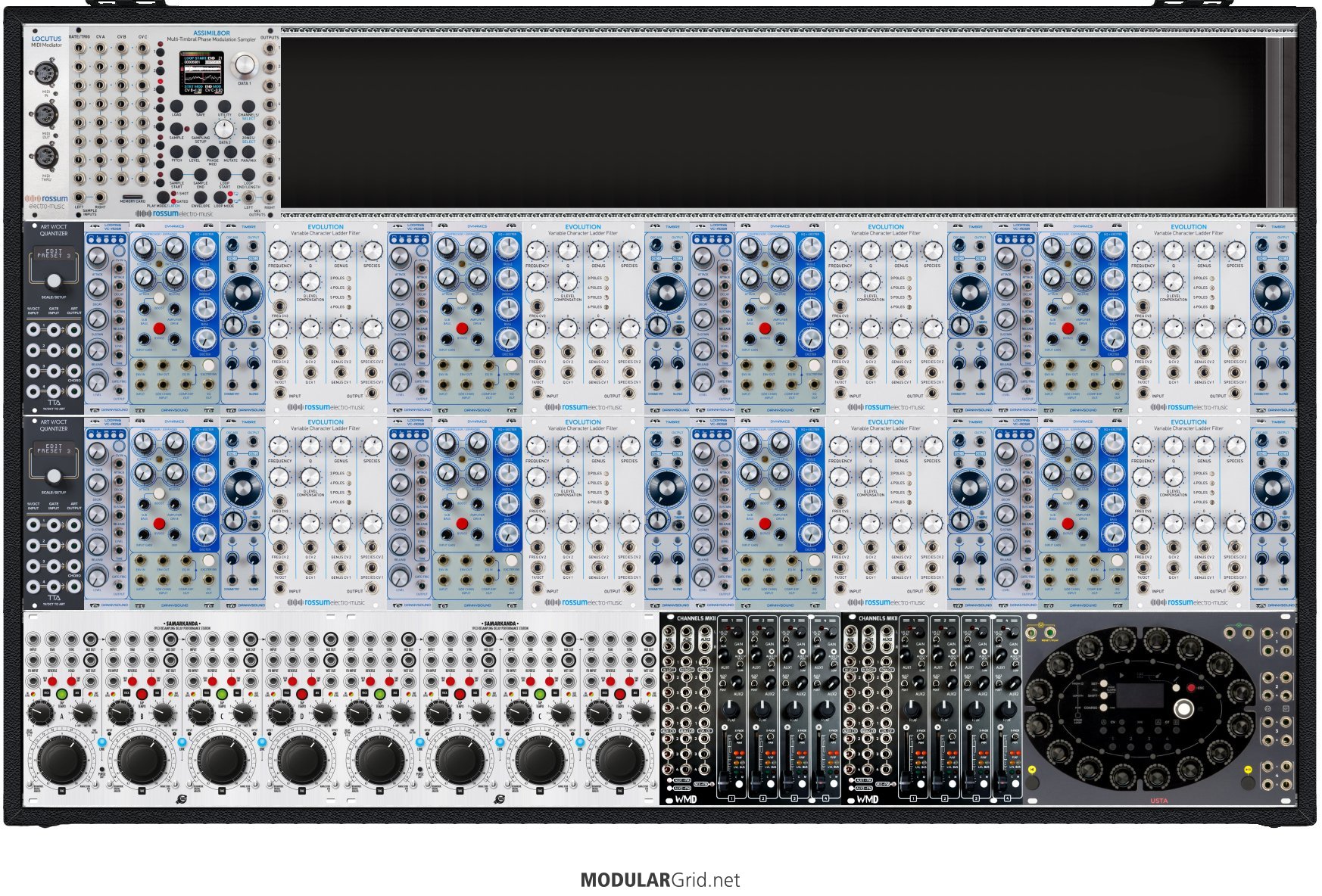Click the Assimil8or waveform display screen

pos(201,73)
